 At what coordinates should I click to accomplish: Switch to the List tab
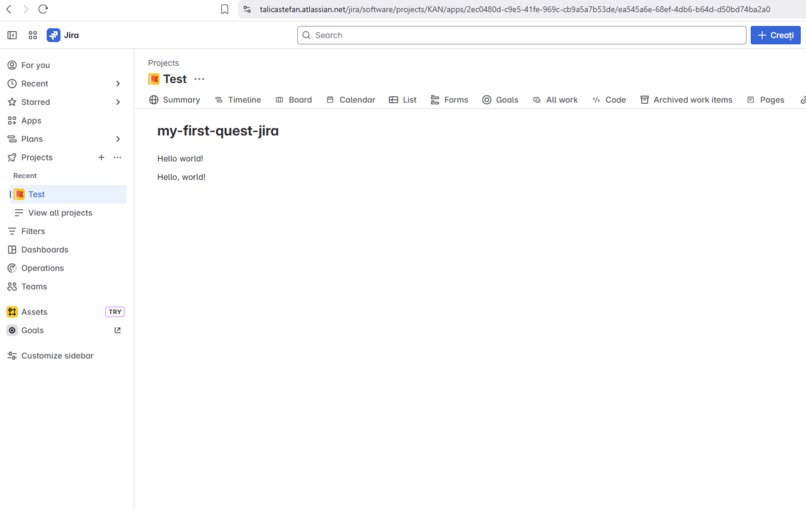(402, 100)
